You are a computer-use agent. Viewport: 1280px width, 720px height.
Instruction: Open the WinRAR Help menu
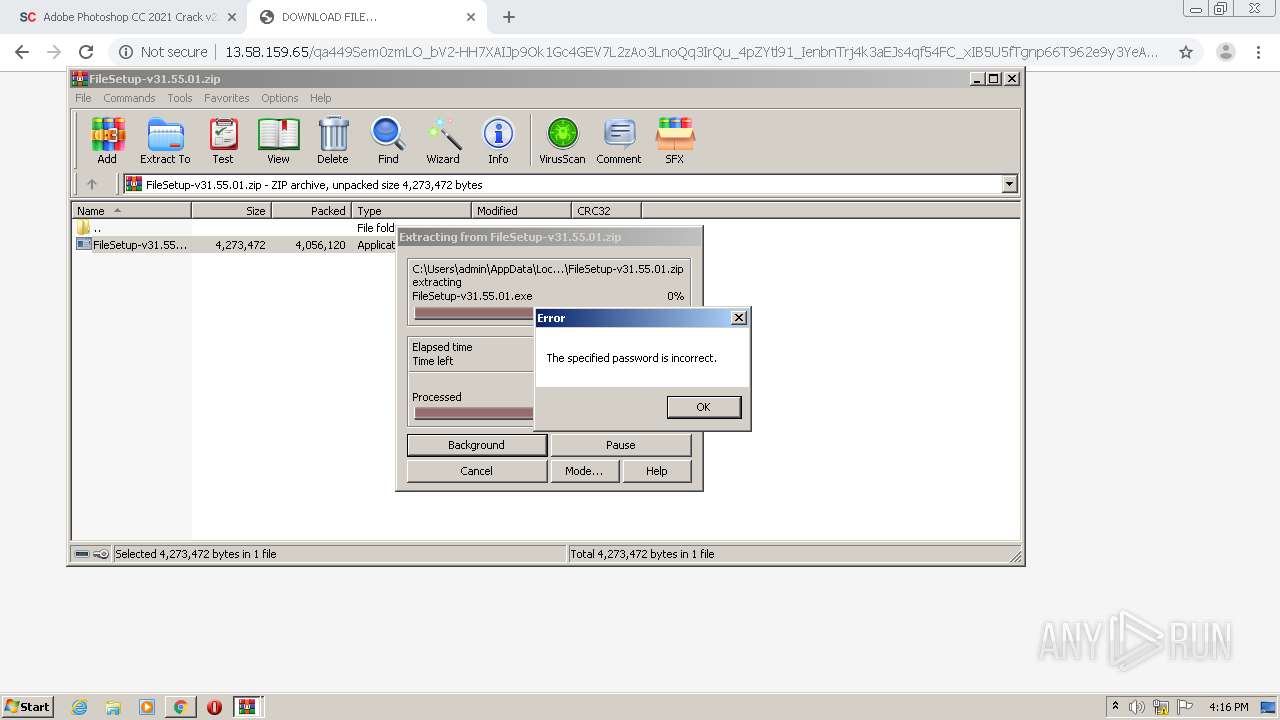[320, 98]
